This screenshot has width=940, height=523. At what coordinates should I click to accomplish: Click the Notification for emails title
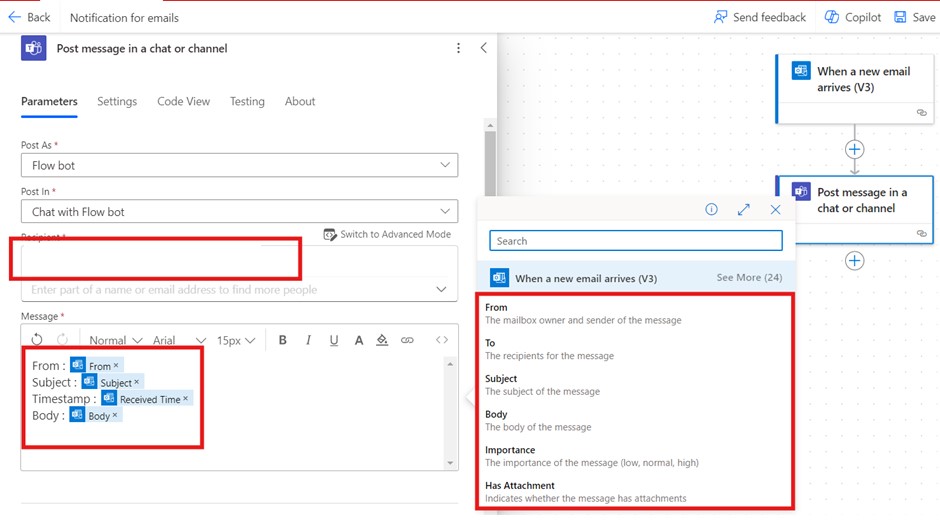(x=124, y=18)
